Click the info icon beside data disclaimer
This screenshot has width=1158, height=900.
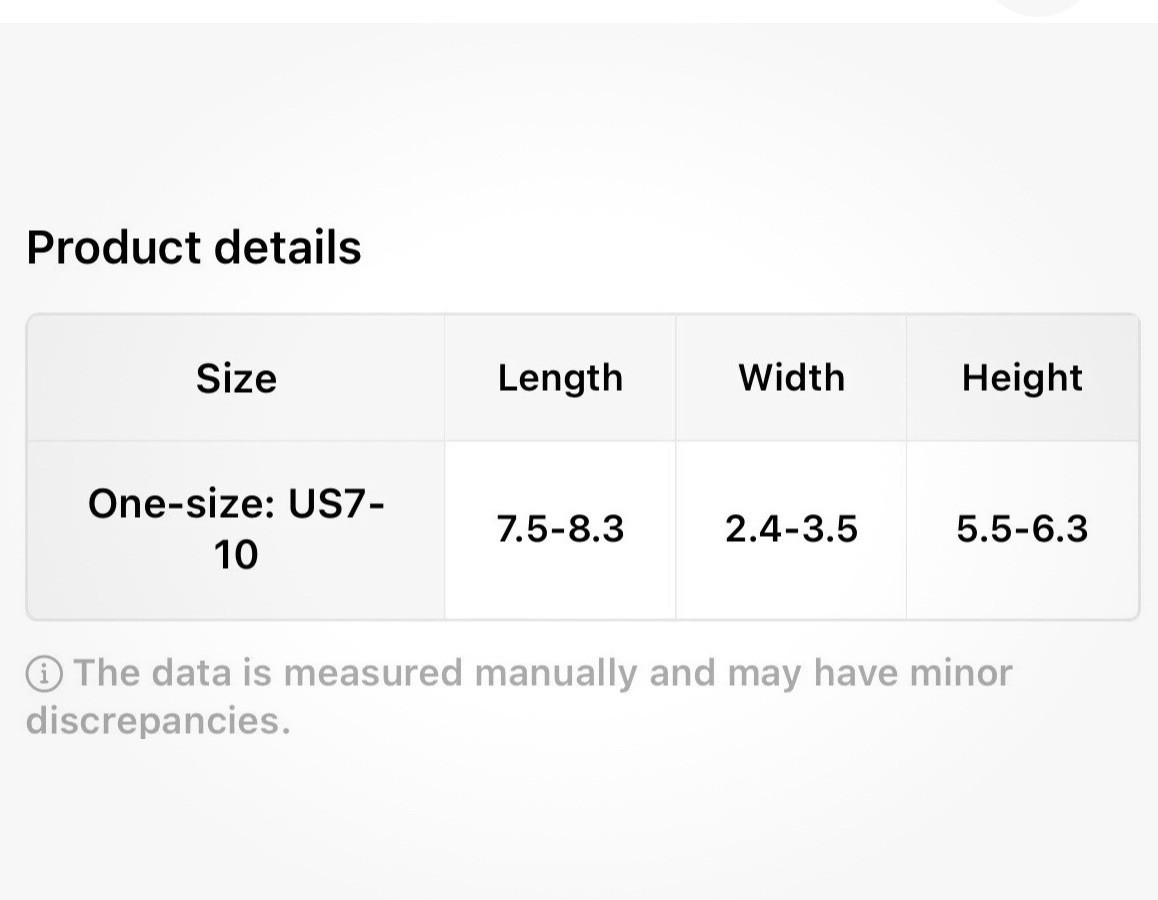click(x=44, y=674)
